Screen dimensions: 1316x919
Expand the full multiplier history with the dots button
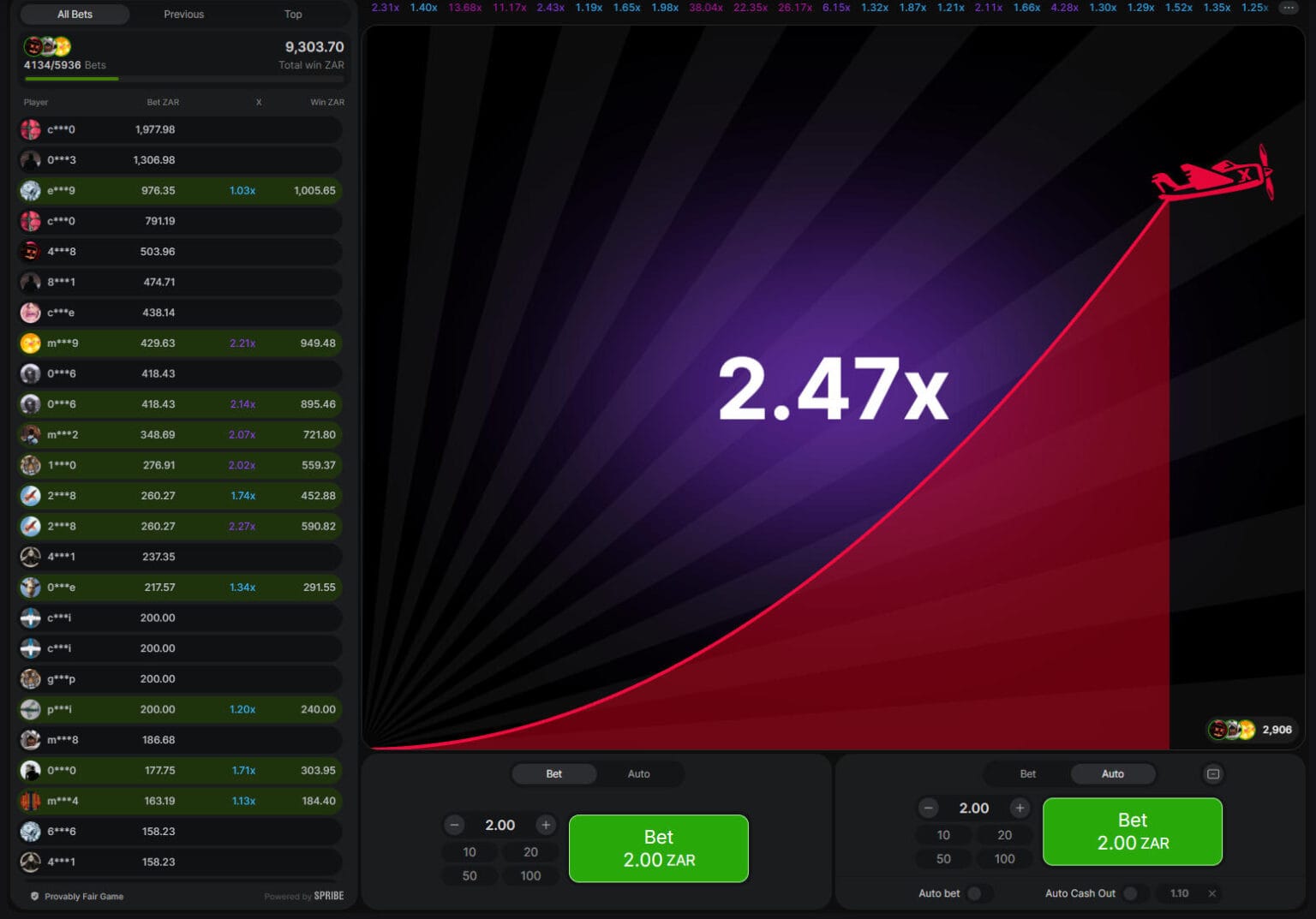pos(1289,8)
